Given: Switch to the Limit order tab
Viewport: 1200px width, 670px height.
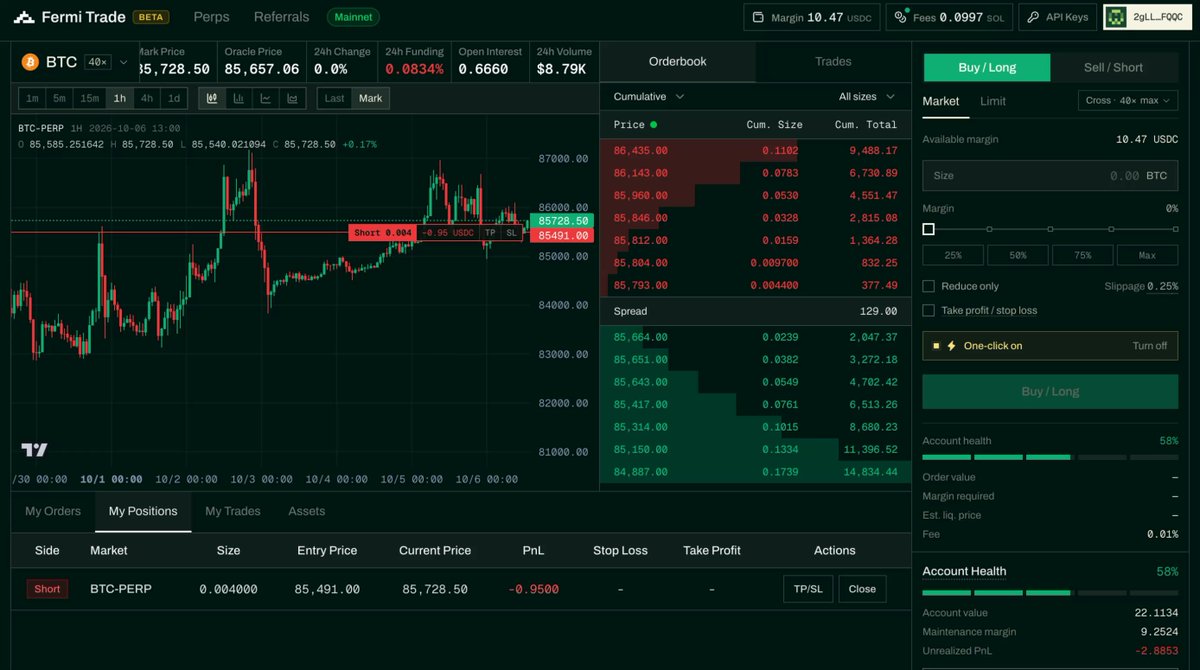Looking at the screenshot, I should (993, 101).
